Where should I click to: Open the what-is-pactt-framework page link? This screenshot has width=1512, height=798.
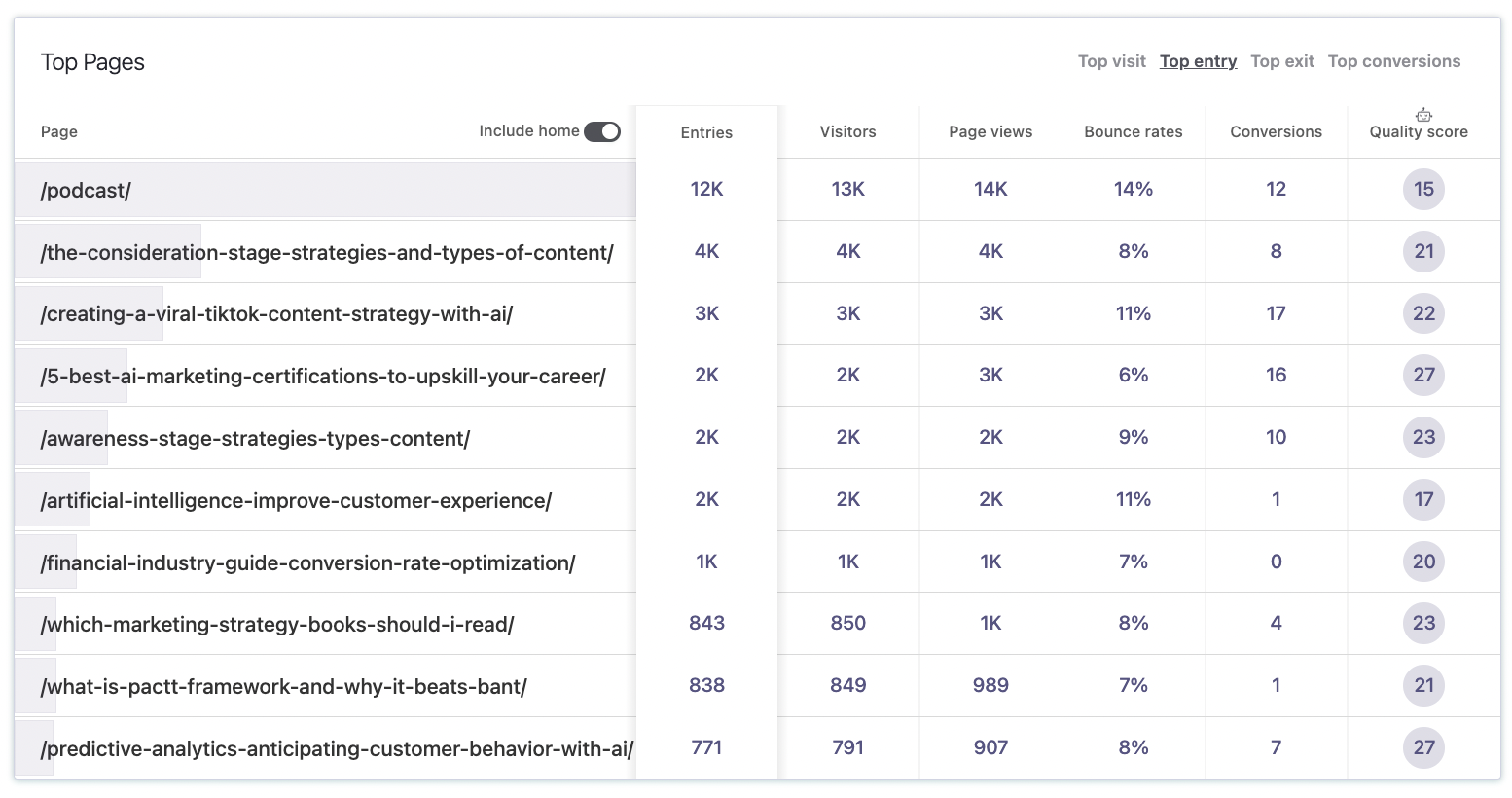(283, 687)
